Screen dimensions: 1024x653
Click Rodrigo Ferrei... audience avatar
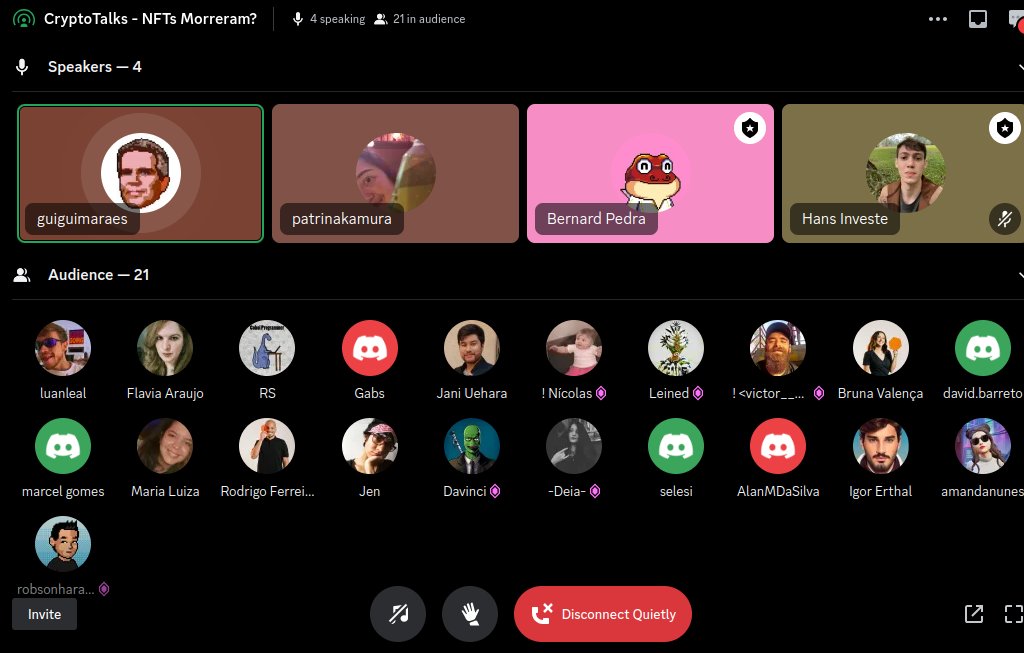[x=267, y=446]
